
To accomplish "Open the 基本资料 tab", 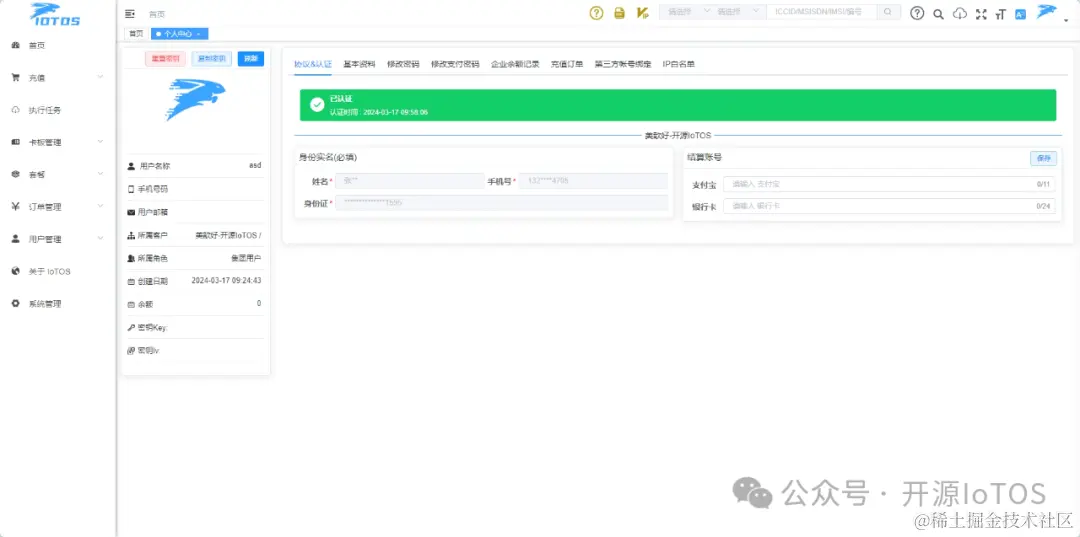I will pyautogui.click(x=360, y=64).
